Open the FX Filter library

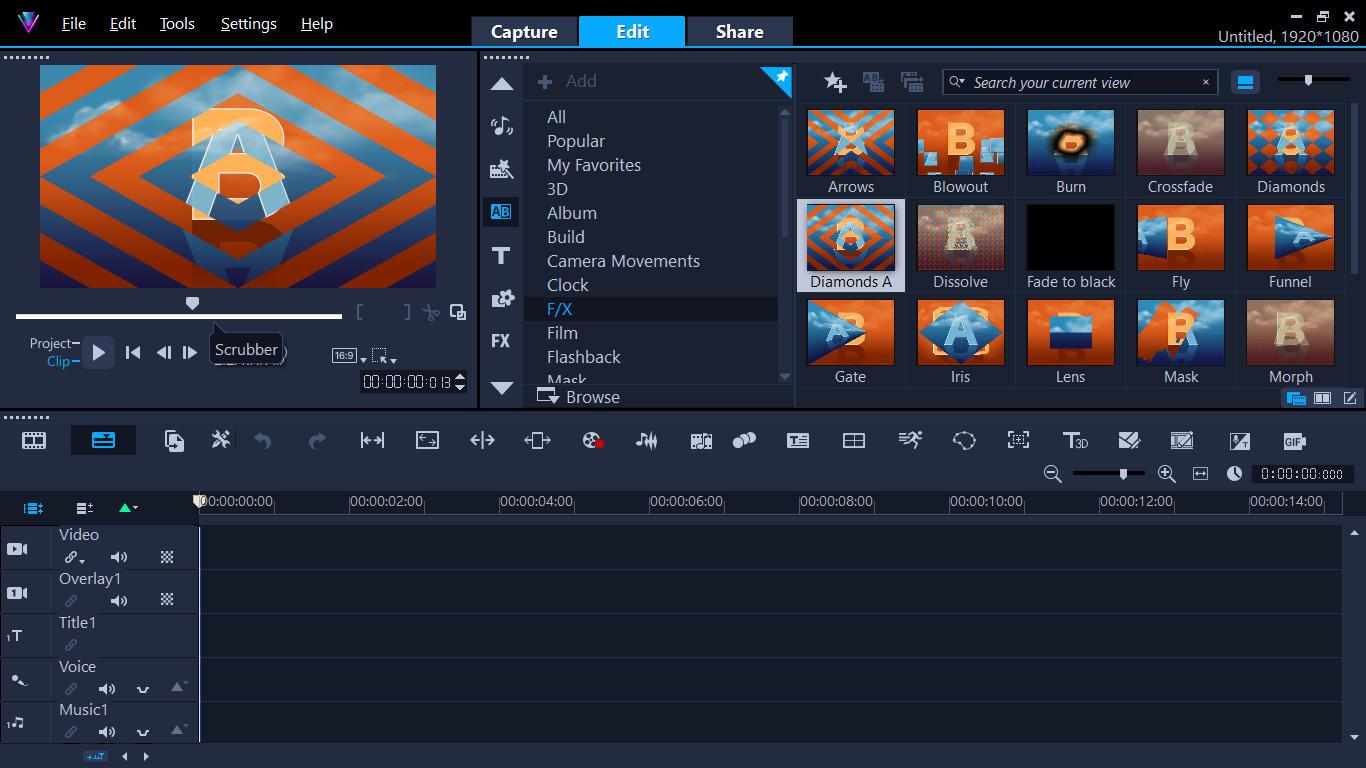[501, 341]
